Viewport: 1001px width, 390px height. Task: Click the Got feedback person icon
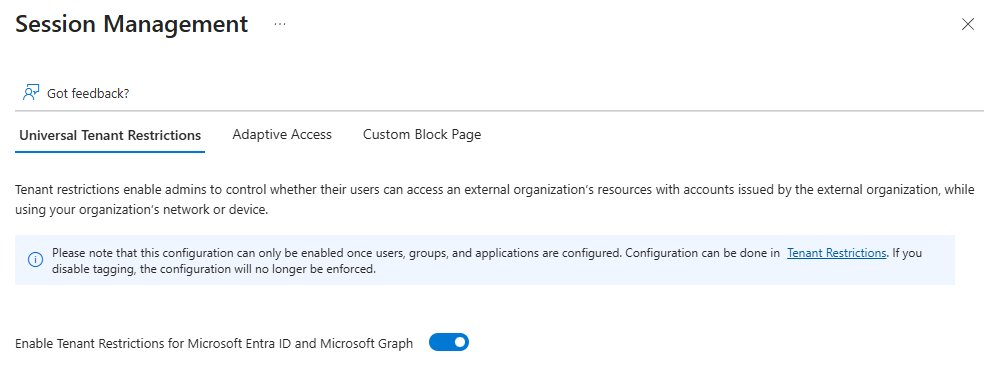[31, 93]
